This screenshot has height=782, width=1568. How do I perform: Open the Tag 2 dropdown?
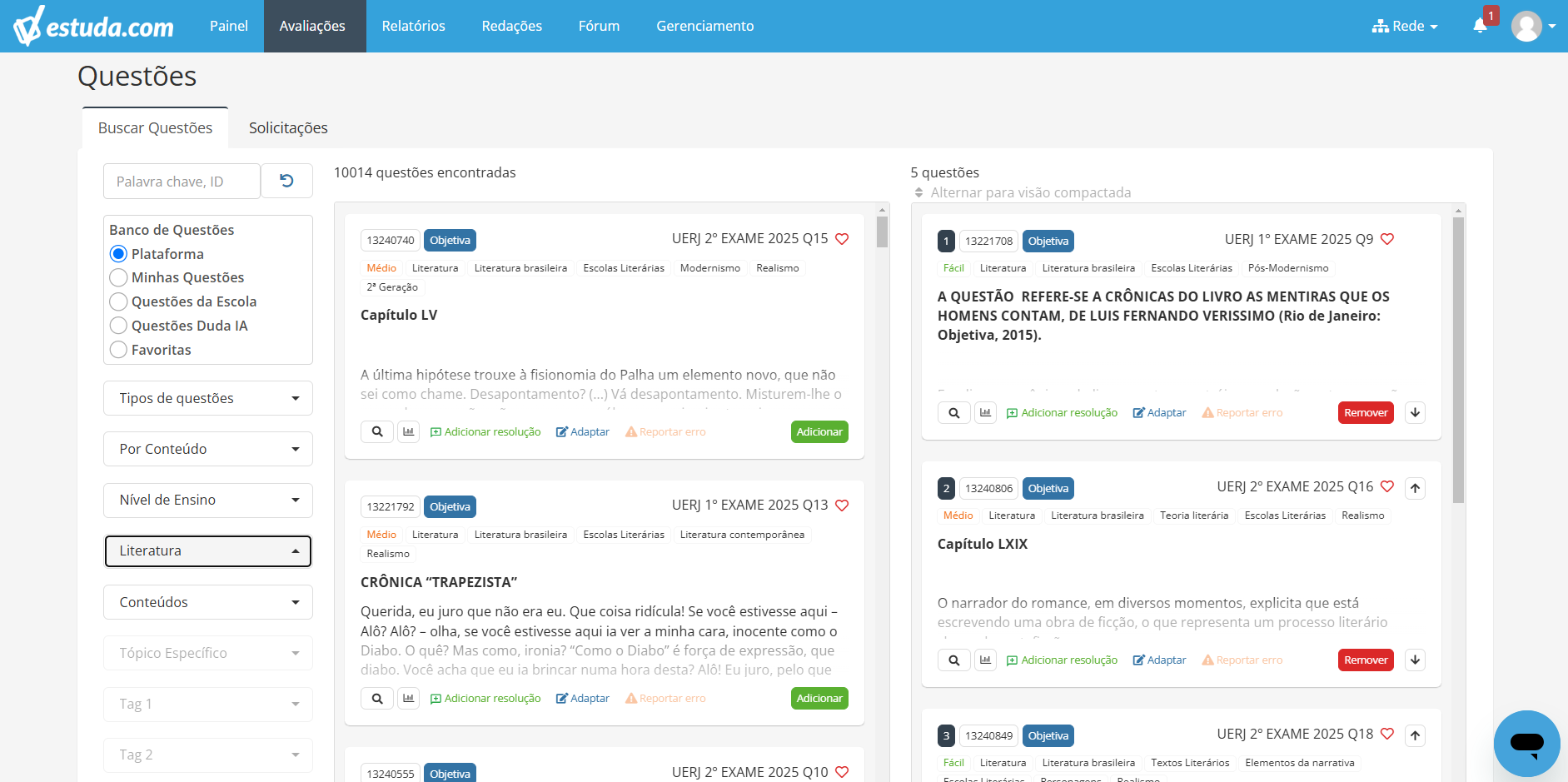(x=208, y=755)
